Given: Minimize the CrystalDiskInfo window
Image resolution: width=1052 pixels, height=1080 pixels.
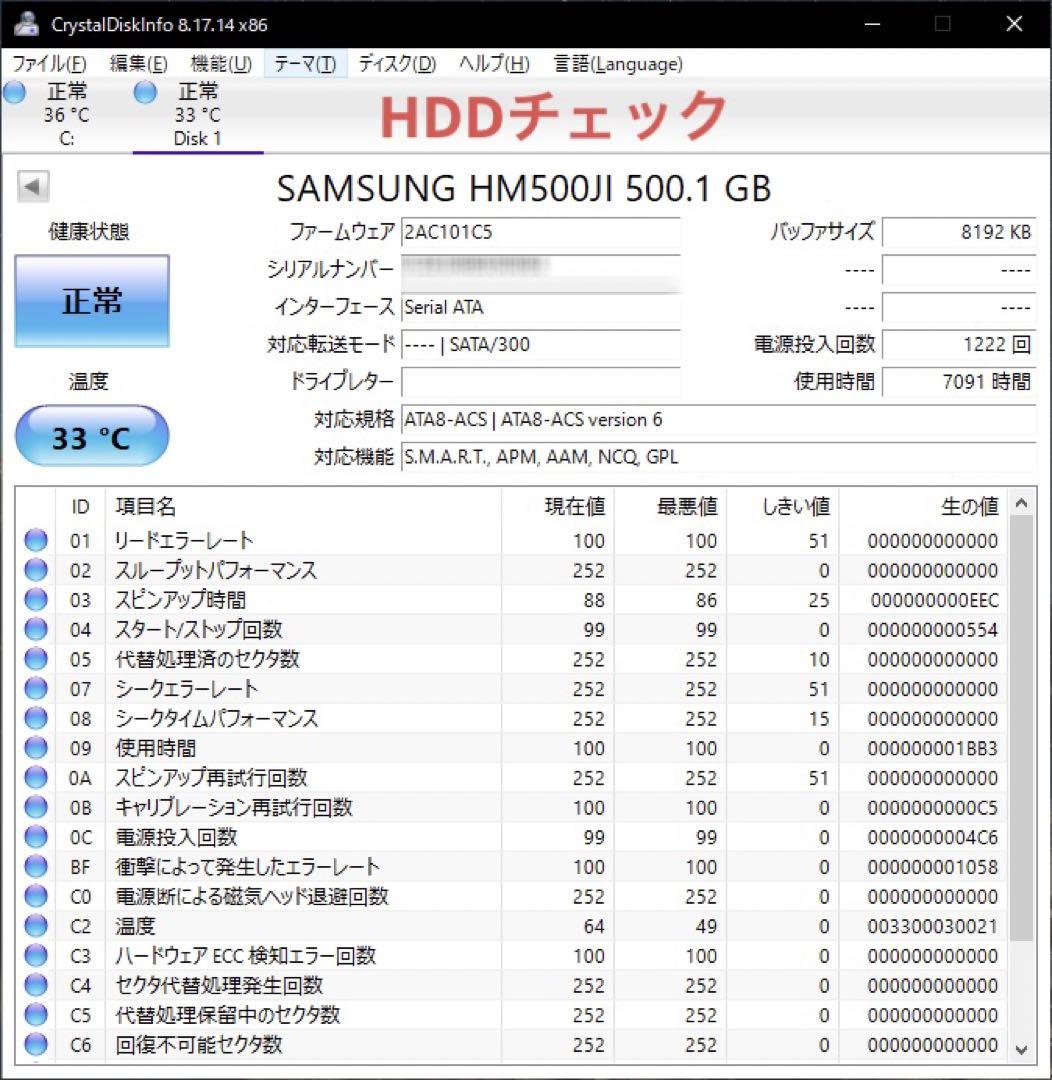Looking at the screenshot, I should pos(872,24).
